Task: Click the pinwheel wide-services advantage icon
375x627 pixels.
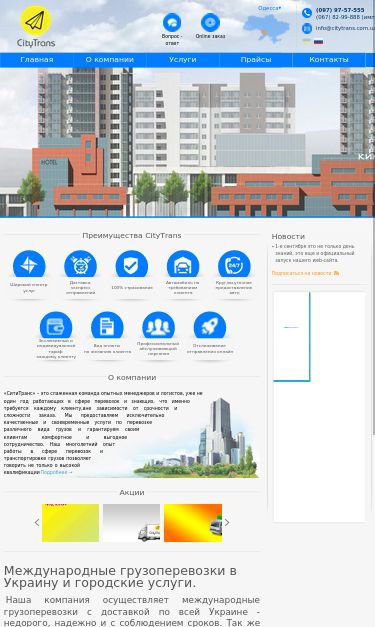Action: [x=29, y=264]
